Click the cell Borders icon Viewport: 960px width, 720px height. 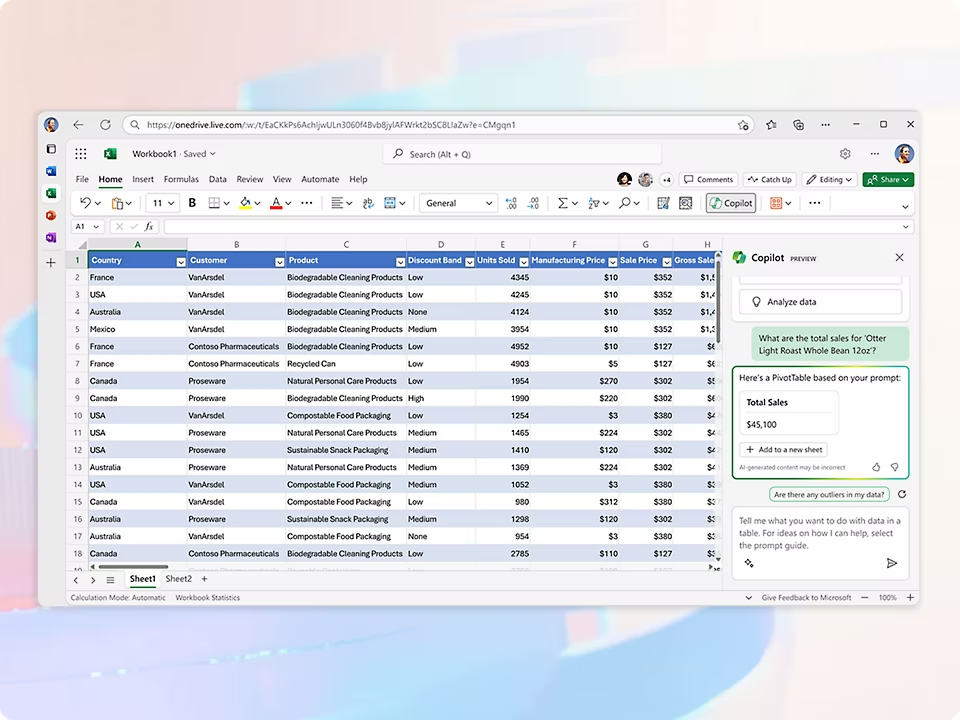click(x=214, y=203)
